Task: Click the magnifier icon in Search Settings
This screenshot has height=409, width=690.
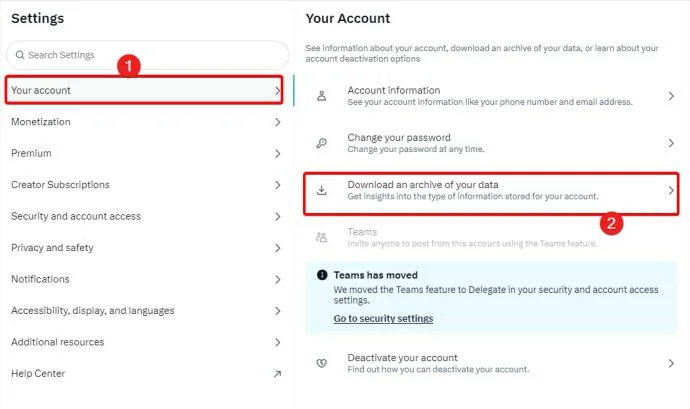Action: pos(20,55)
